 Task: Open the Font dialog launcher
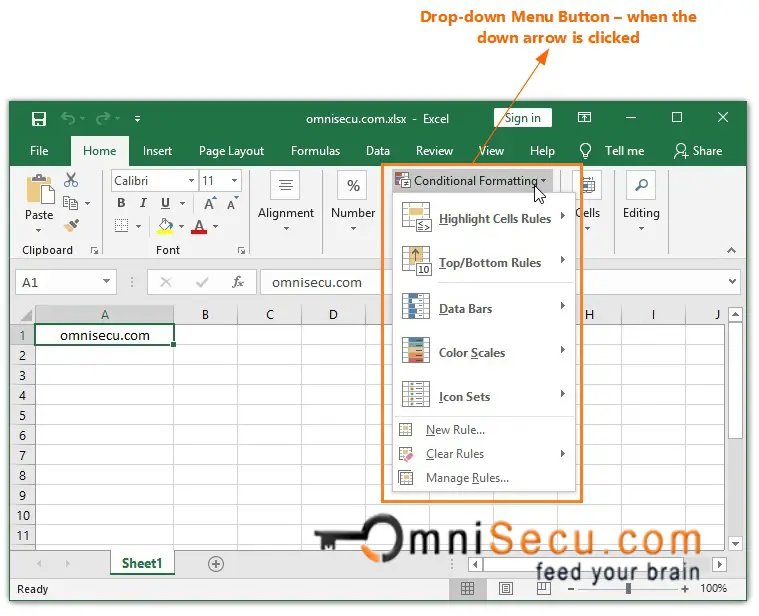(x=241, y=250)
